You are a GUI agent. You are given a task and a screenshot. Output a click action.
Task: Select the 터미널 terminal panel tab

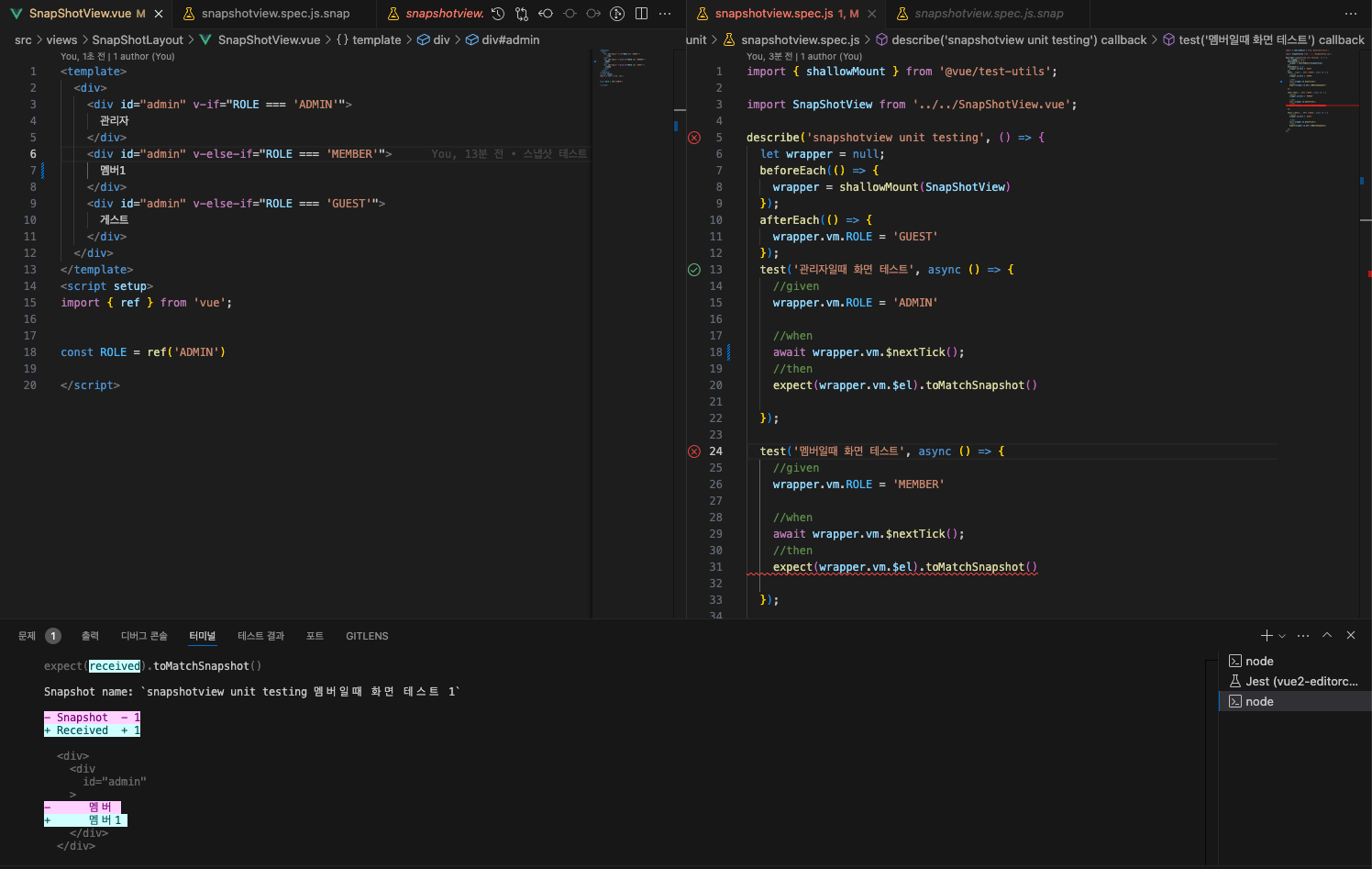click(202, 636)
